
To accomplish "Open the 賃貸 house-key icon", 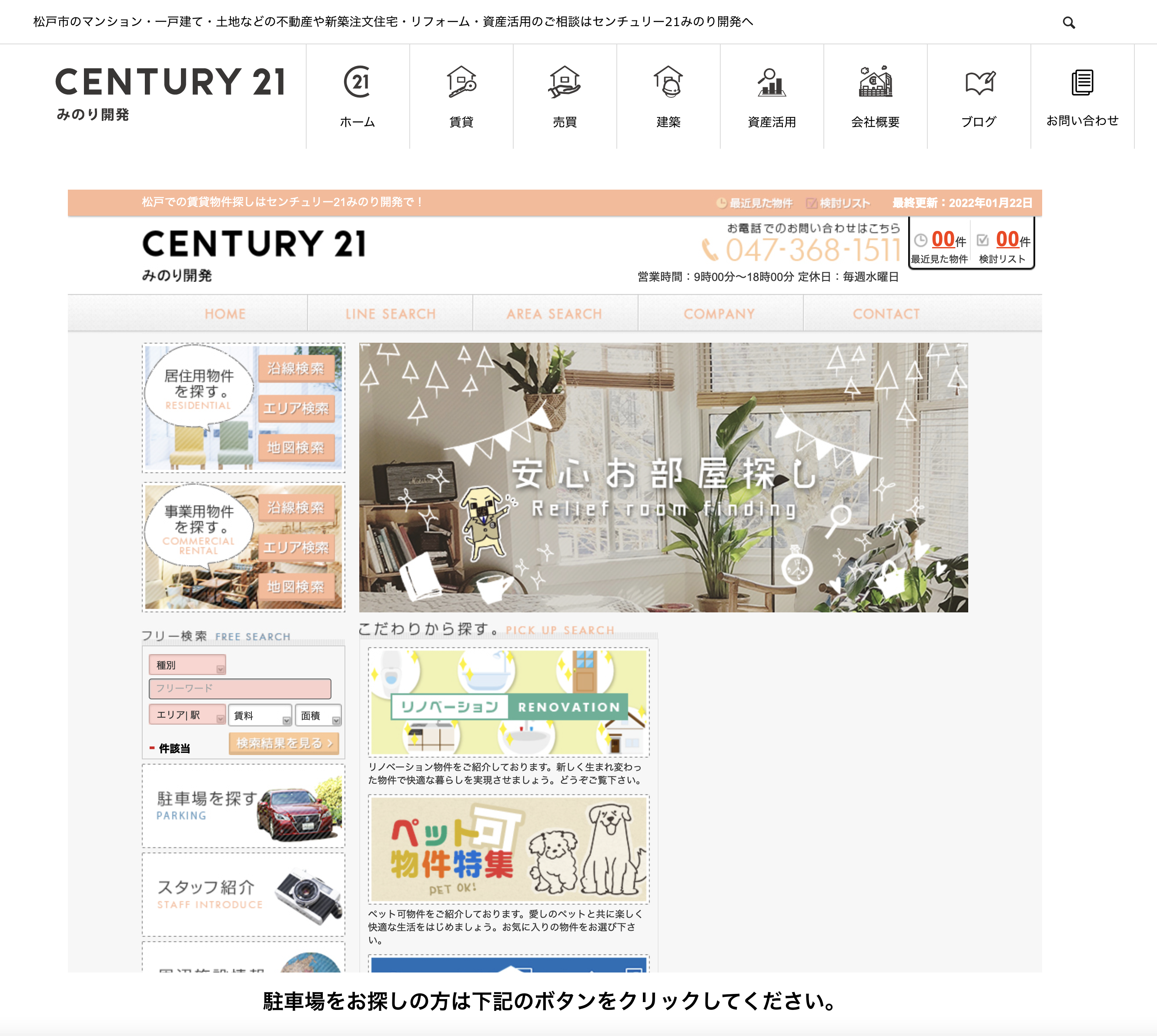I will [461, 82].
